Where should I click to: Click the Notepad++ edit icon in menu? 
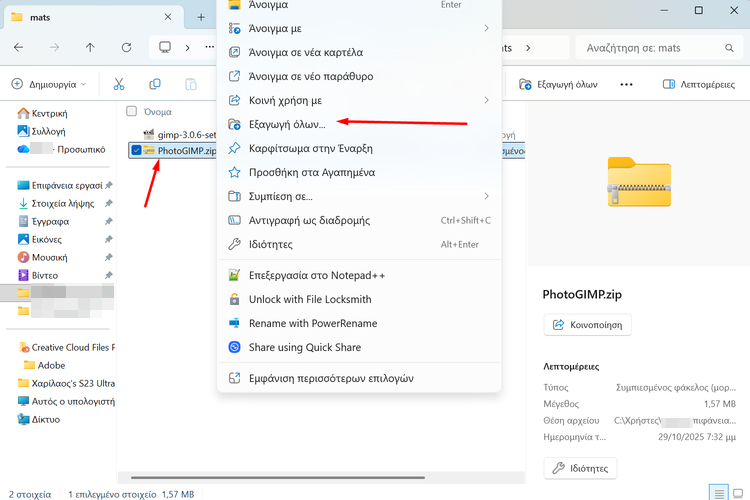tap(234, 275)
